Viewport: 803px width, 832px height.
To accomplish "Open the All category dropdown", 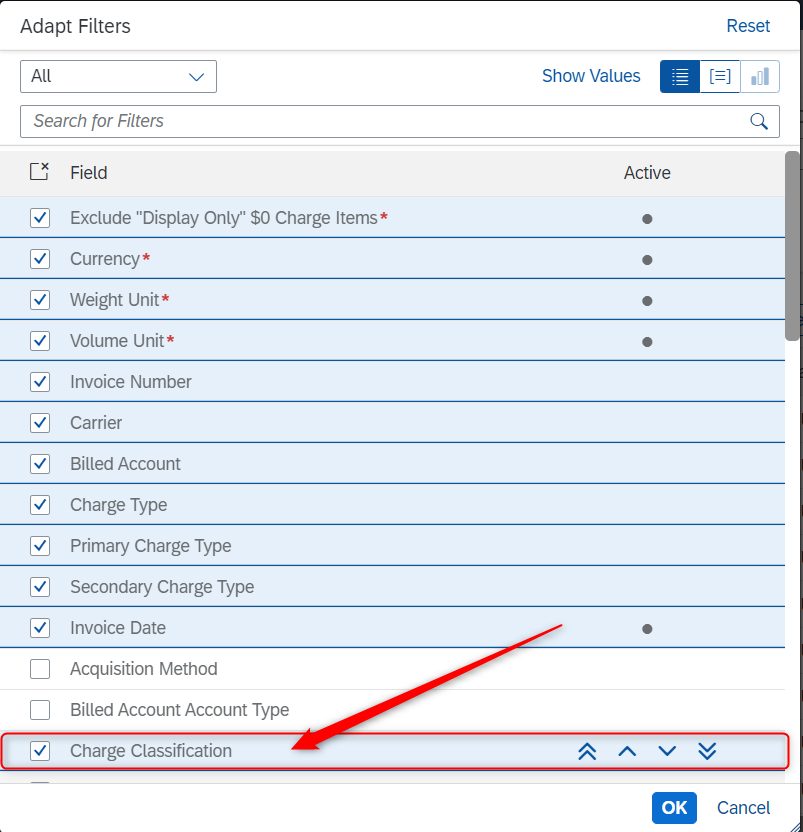I will tap(118, 76).
